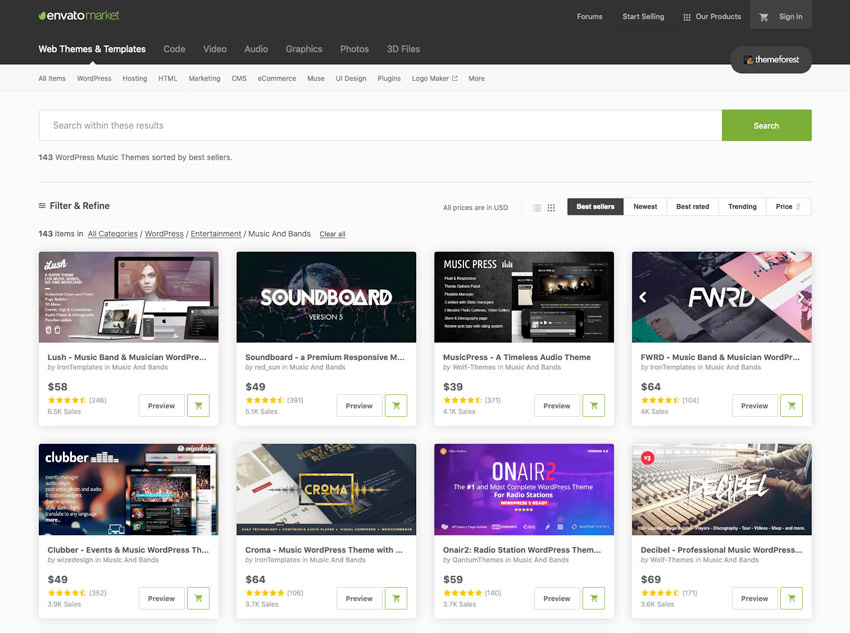Add Lush theme to cart

point(198,405)
